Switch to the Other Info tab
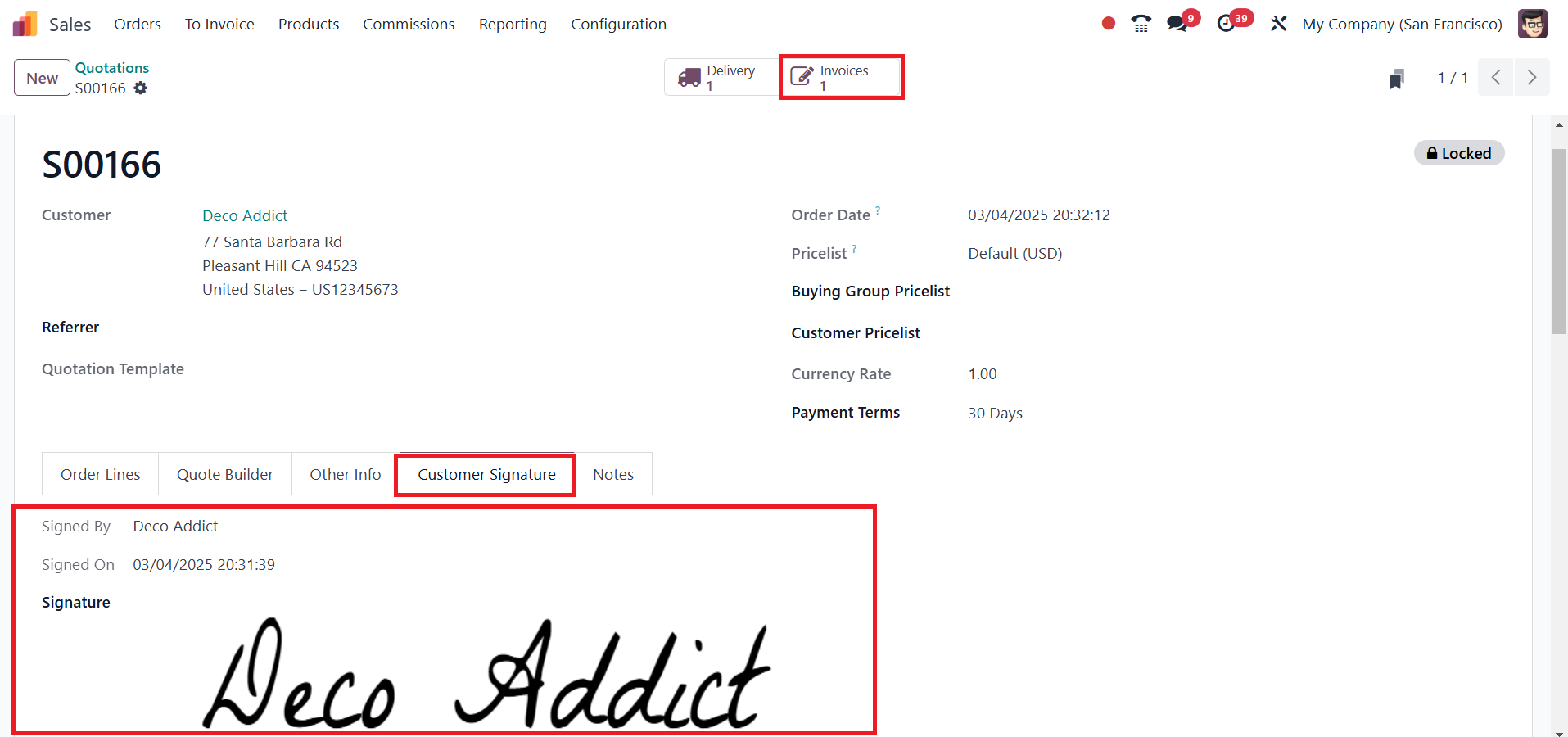1568x737 pixels. click(x=346, y=474)
